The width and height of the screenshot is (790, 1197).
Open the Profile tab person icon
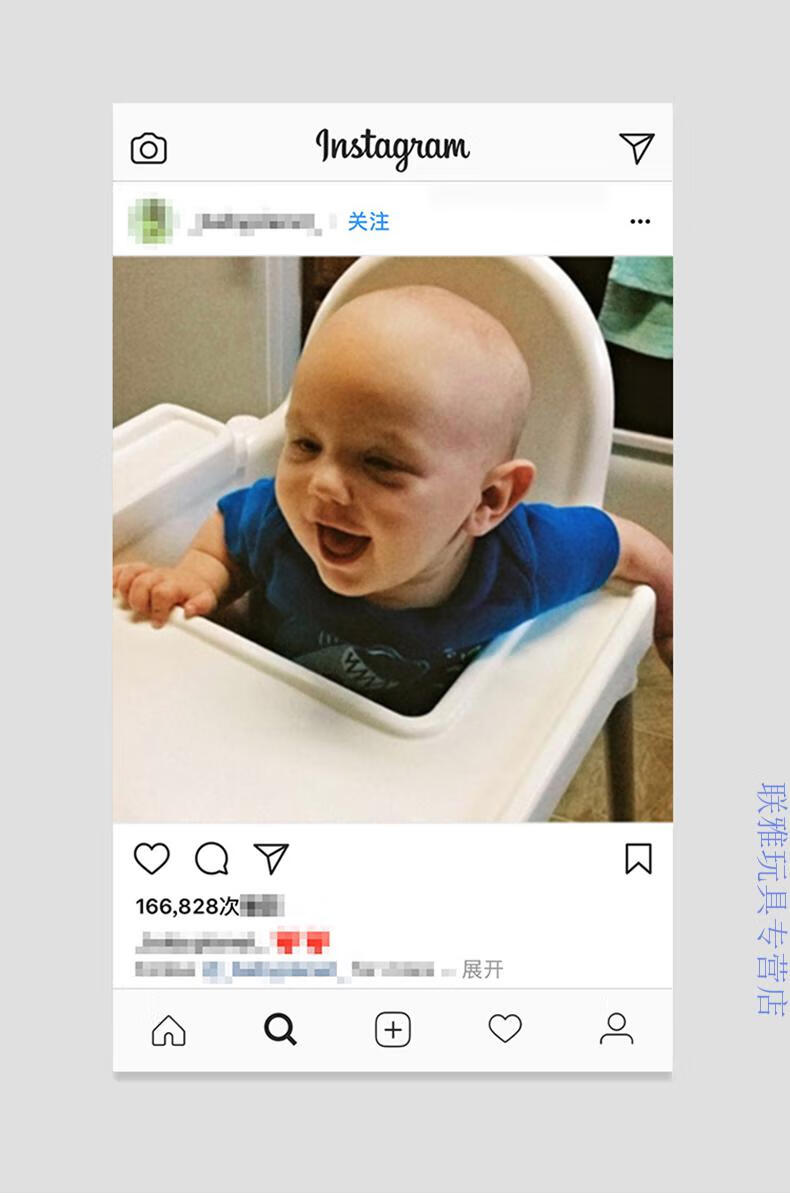pos(616,1028)
